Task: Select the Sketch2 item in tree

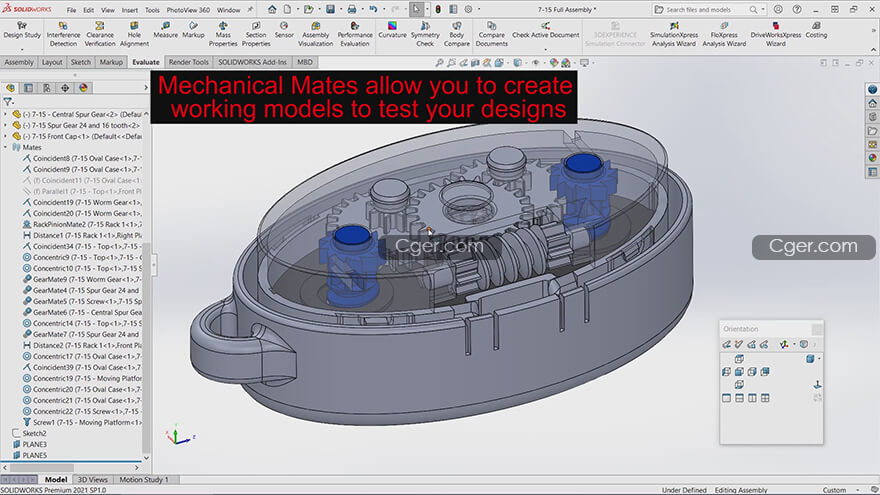Action: pyautogui.click(x=29, y=433)
